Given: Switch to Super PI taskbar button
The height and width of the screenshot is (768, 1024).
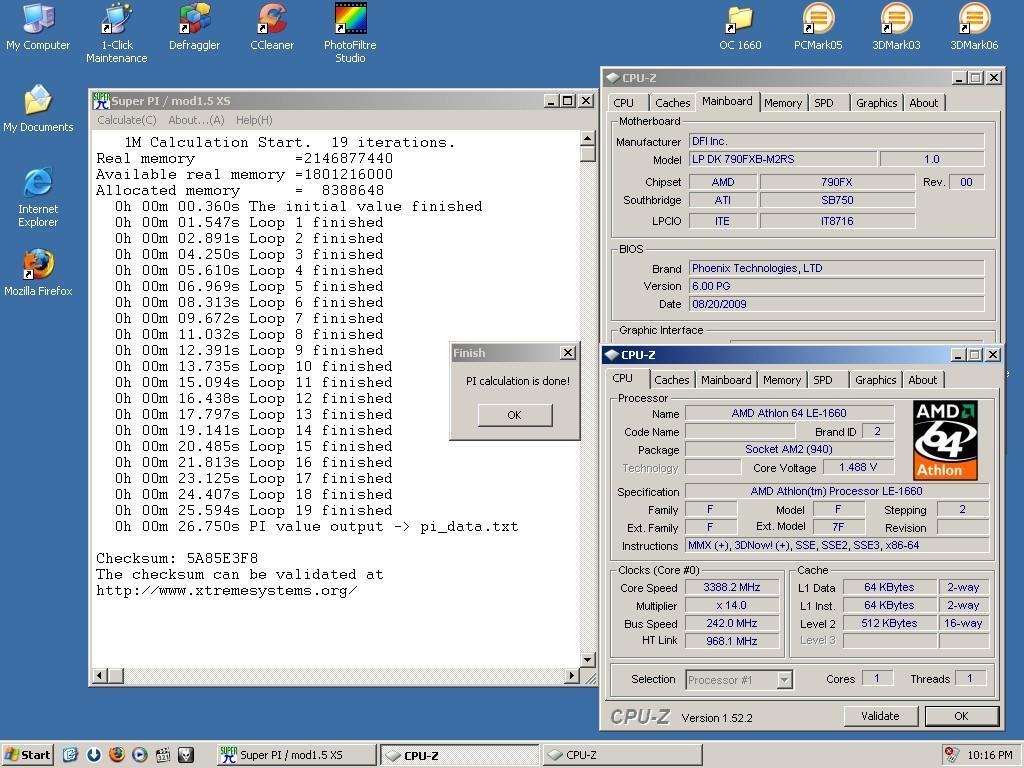Looking at the screenshot, I should [296, 755].
